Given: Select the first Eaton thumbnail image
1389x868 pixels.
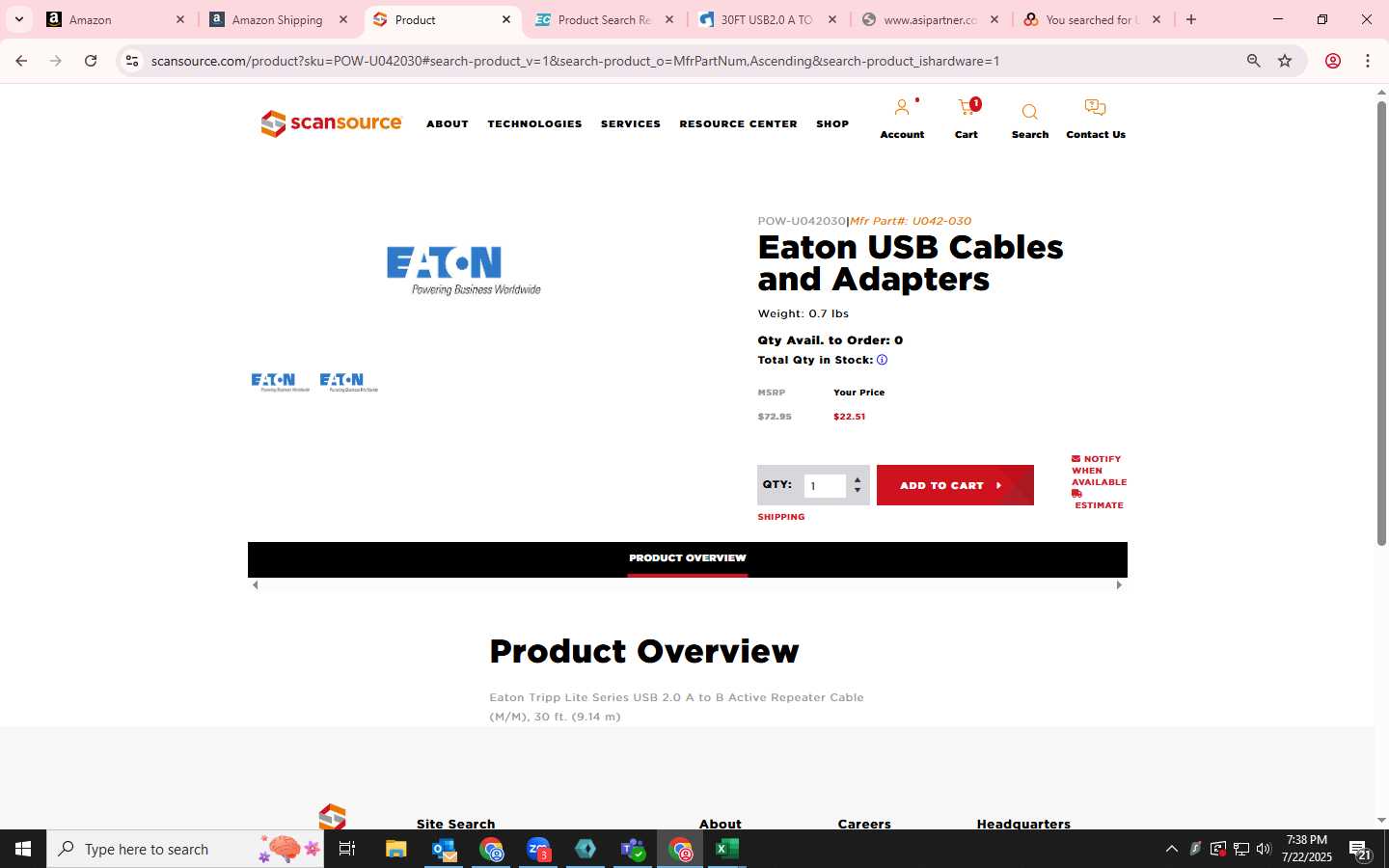Looking at the screenshot, I should (280, 382).
